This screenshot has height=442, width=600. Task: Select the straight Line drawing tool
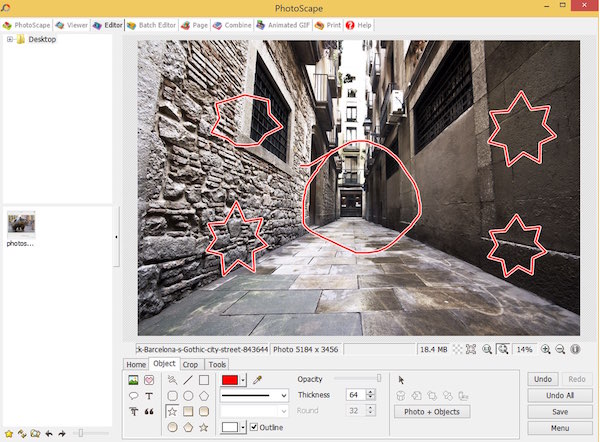coord(188,381)
